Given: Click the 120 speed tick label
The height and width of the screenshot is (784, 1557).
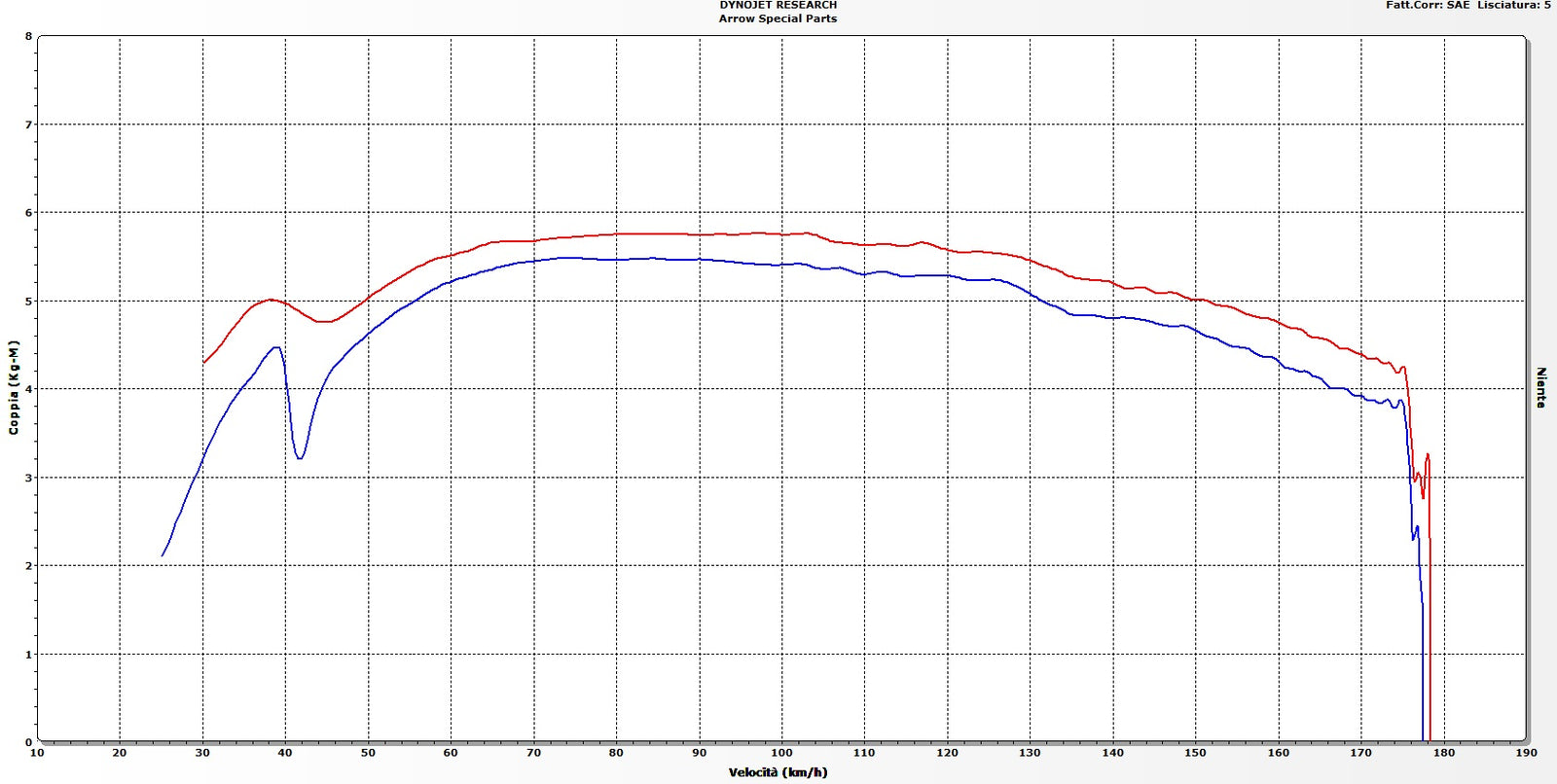Looking at the screenshot, I should pyautogui.click(x=947, y=753).
